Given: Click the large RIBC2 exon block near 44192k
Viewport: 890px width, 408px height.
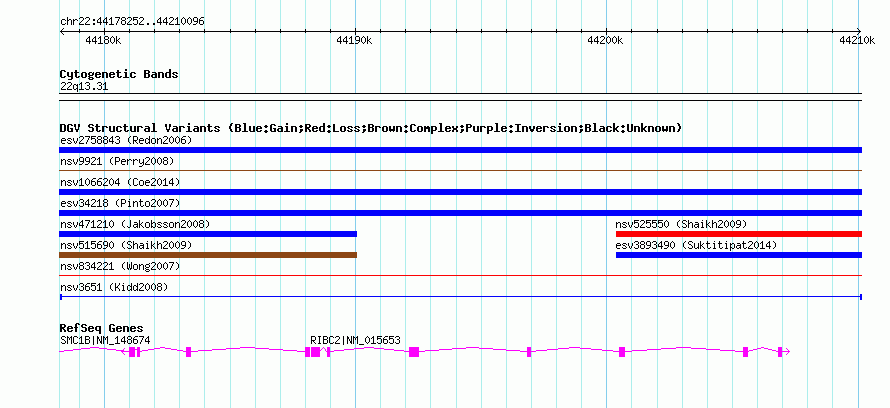Looking at the screenshot, I should (x=414, y=352).
